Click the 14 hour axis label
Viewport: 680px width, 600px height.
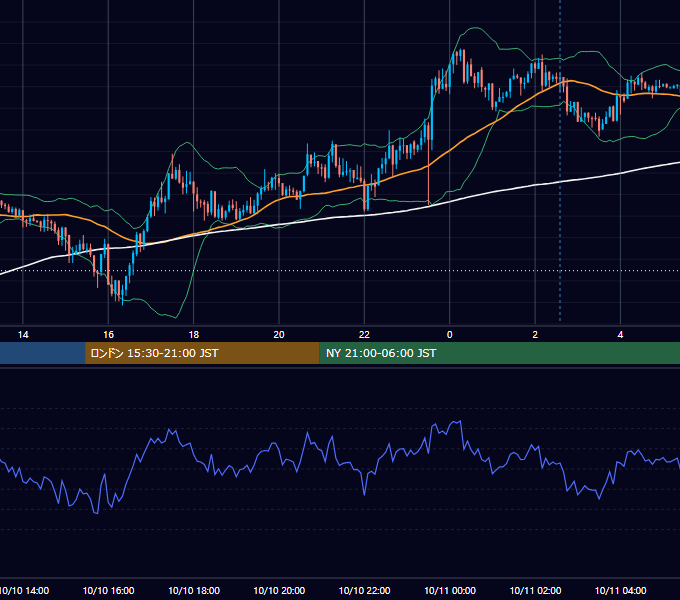[23, 335]
